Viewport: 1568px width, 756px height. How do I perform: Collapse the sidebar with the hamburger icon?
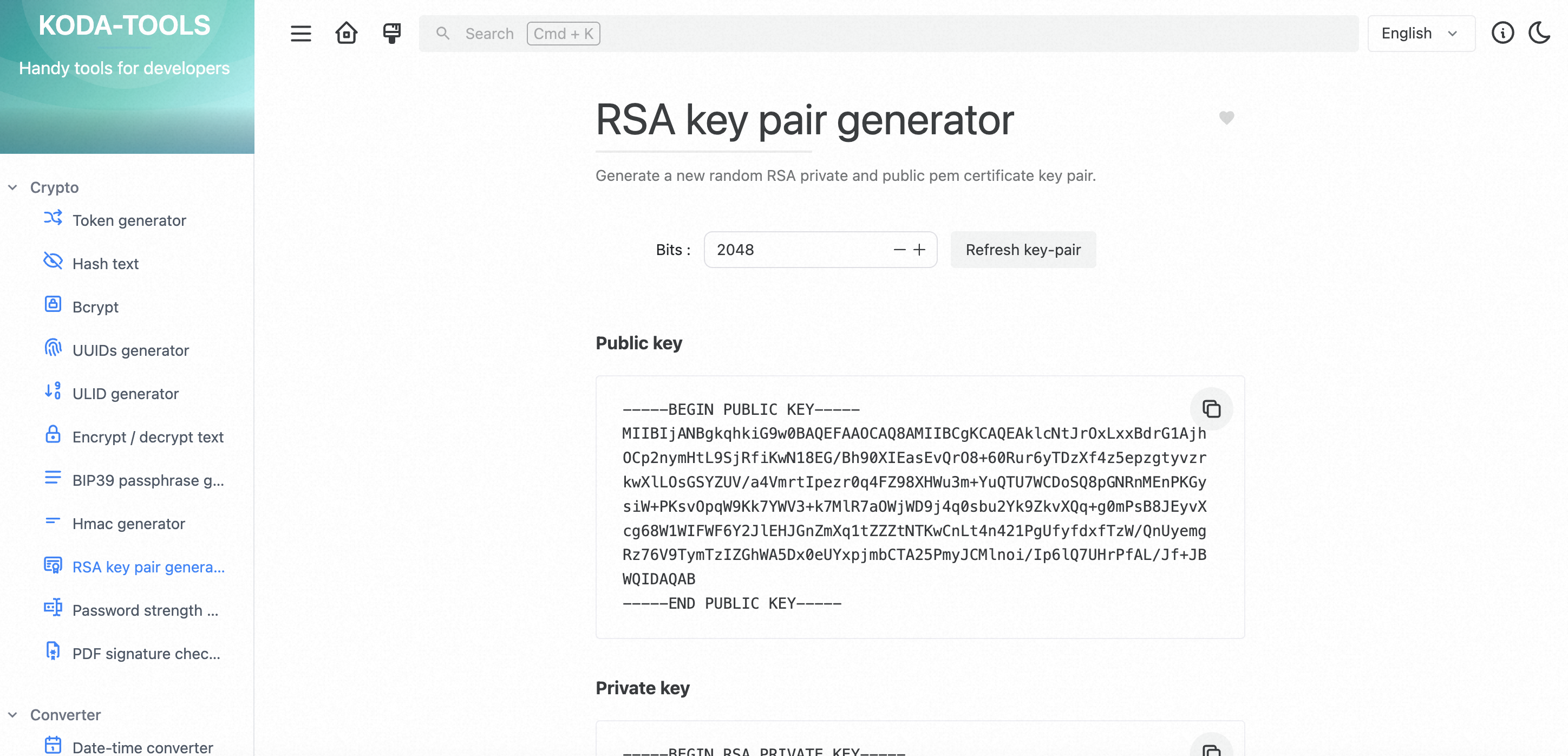(300, 34)
